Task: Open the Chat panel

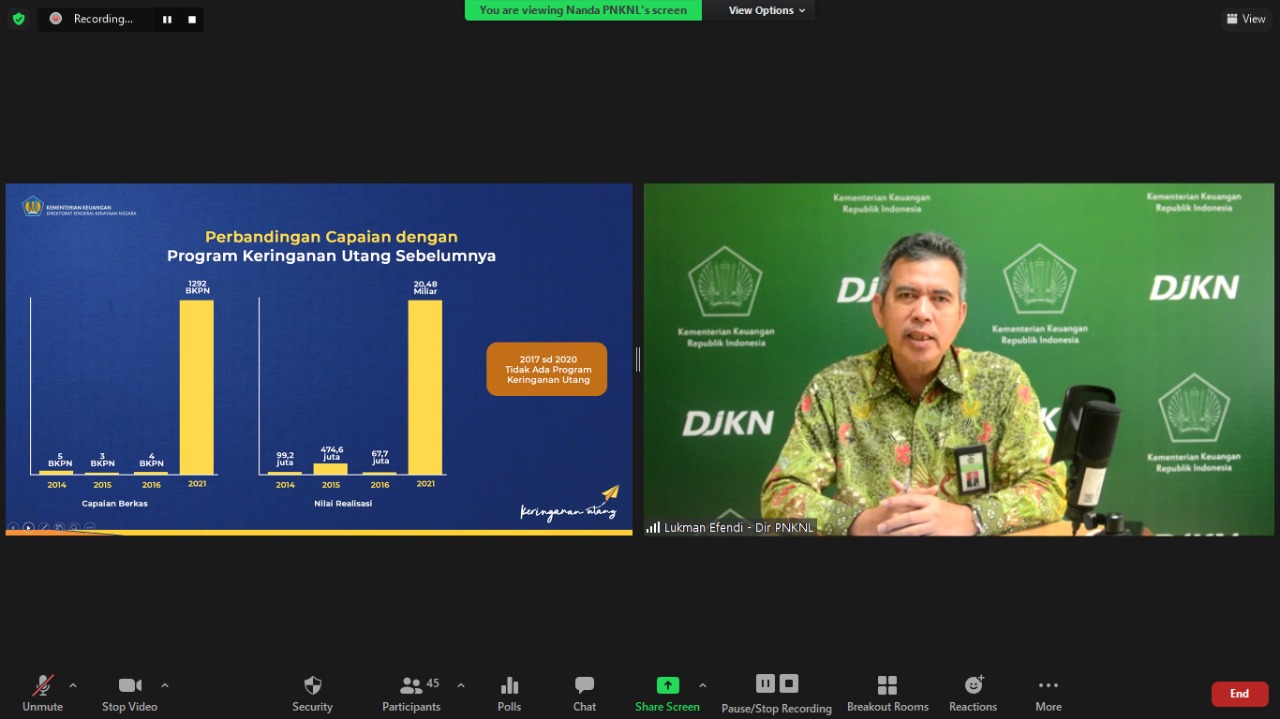Action: click(x=584, y=692)
